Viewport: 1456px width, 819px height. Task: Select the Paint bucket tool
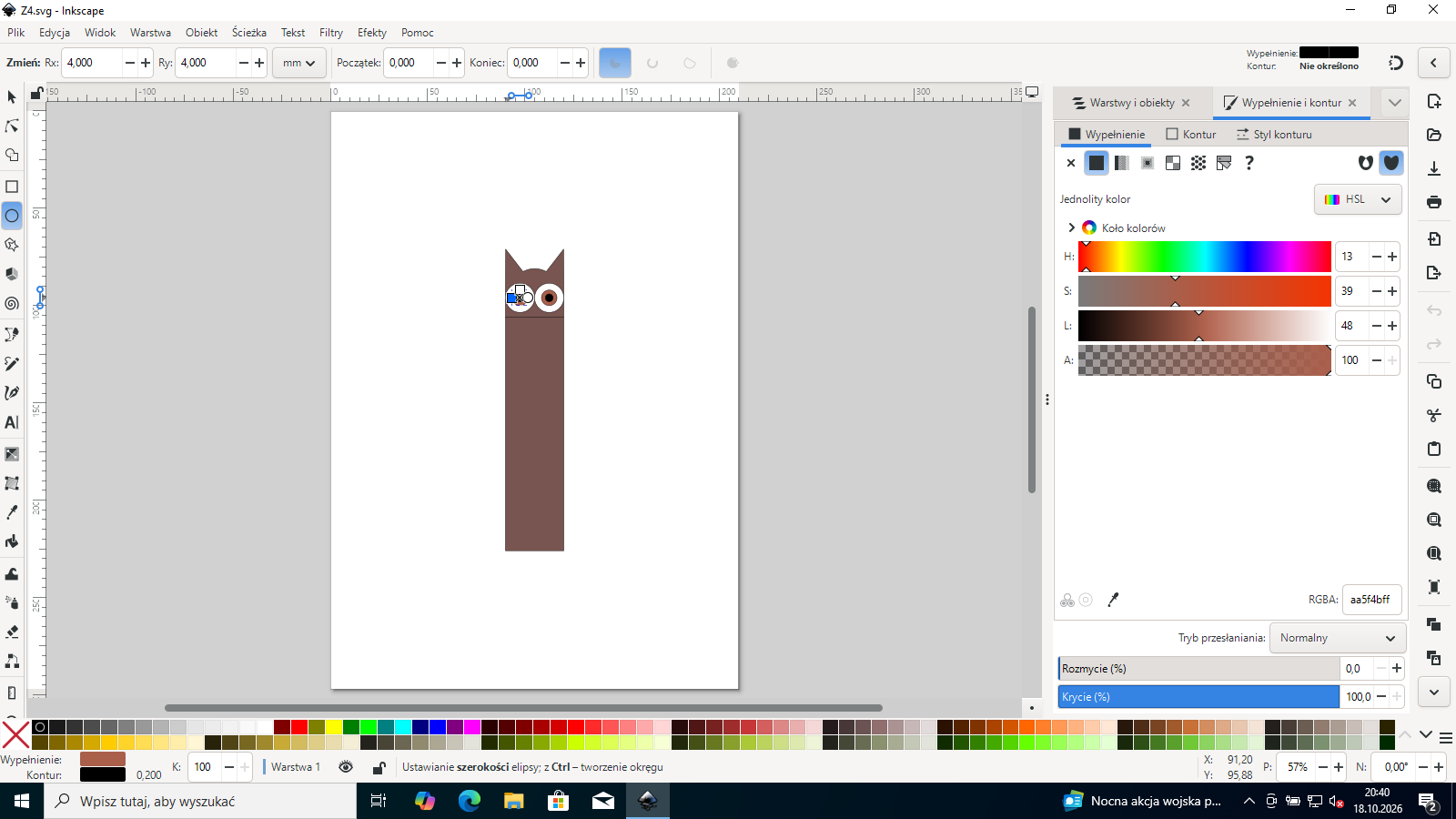point(12,541)
